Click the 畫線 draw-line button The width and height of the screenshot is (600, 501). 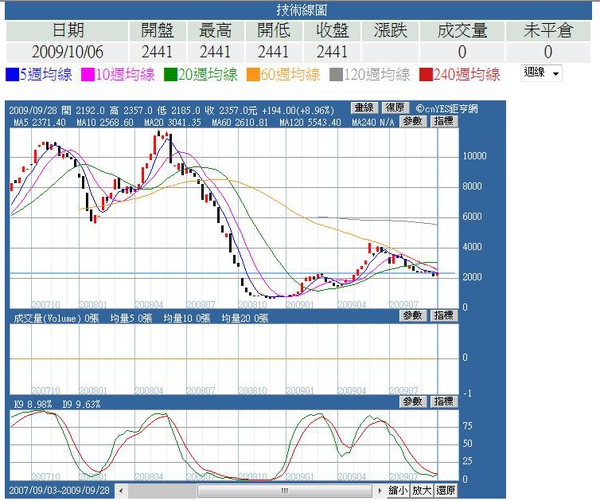click(x=364, y=108)
